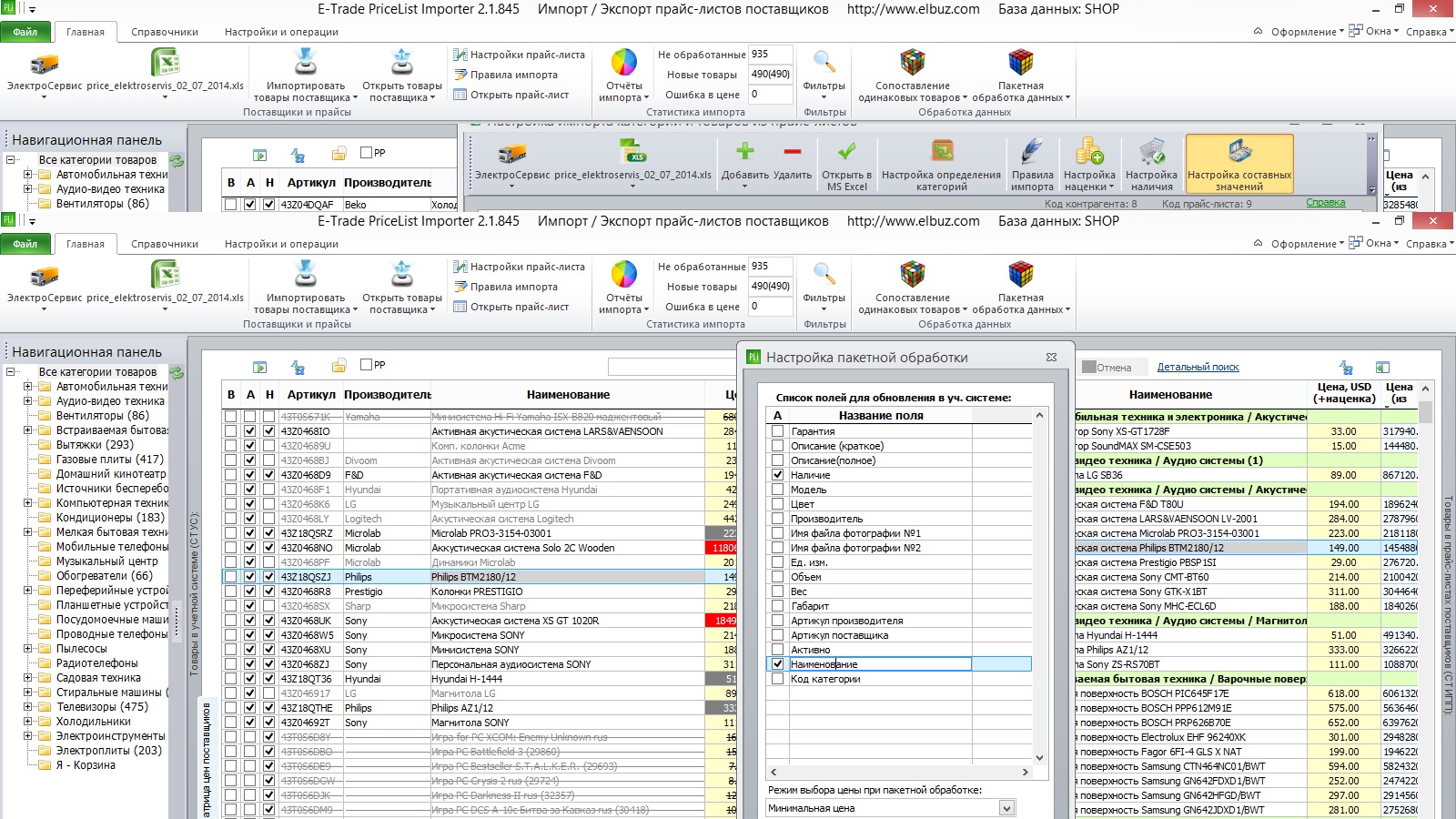Open Правила импорта in the lower window ribbon

click(x=506, y=287)
